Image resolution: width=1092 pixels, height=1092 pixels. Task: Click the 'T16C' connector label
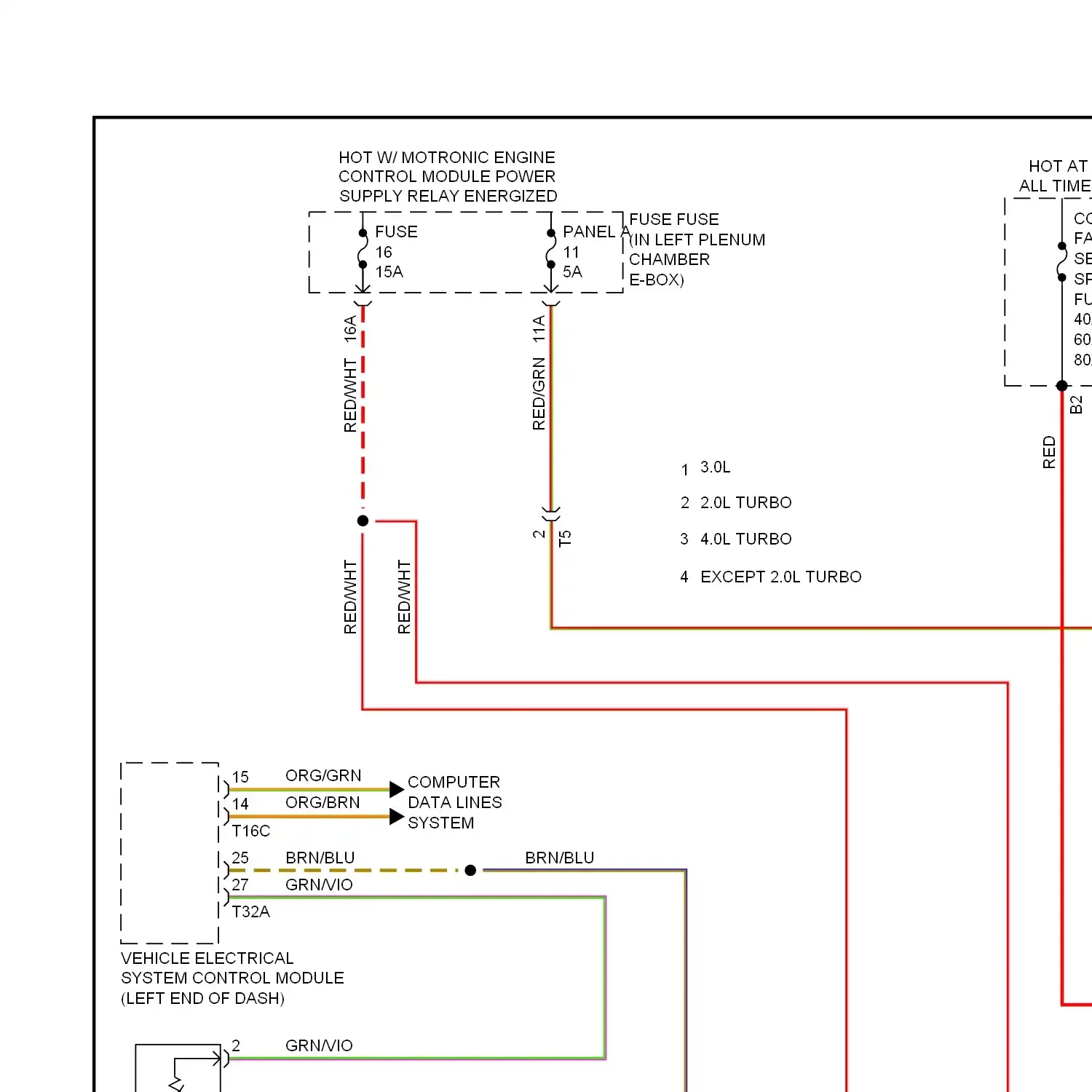251,831
